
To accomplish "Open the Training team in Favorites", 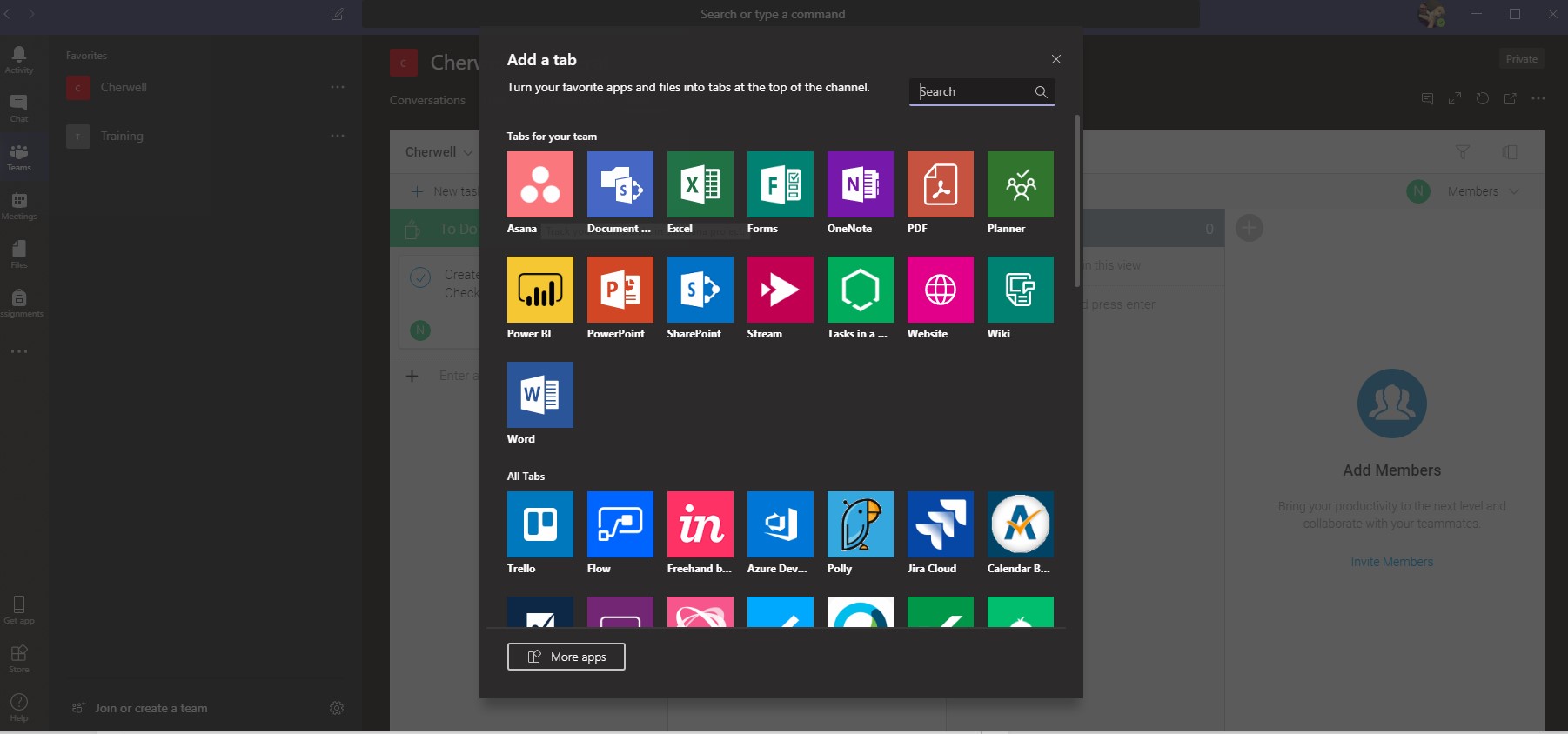I will click(122, 136).
